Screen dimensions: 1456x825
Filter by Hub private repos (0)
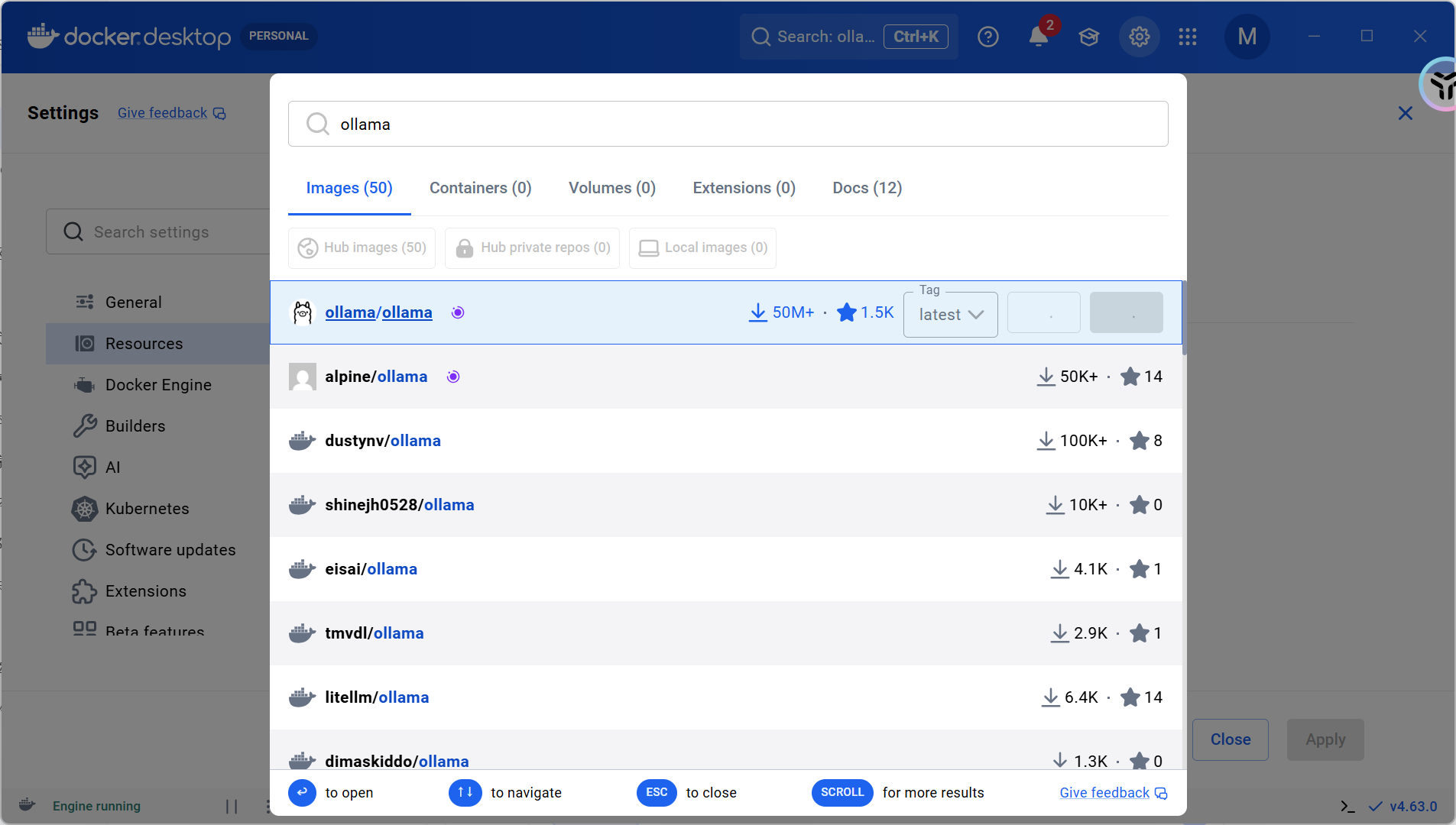(532, 247)
